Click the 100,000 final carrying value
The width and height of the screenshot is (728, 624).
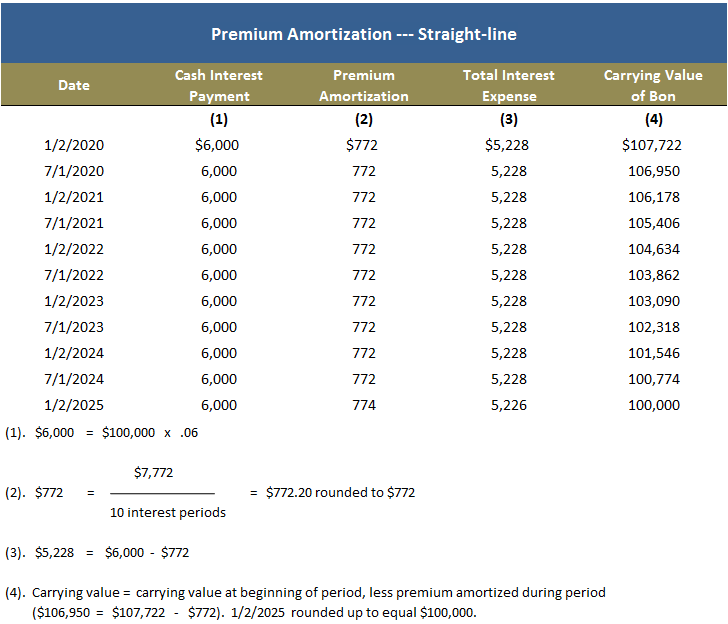[x=654, y=405]
